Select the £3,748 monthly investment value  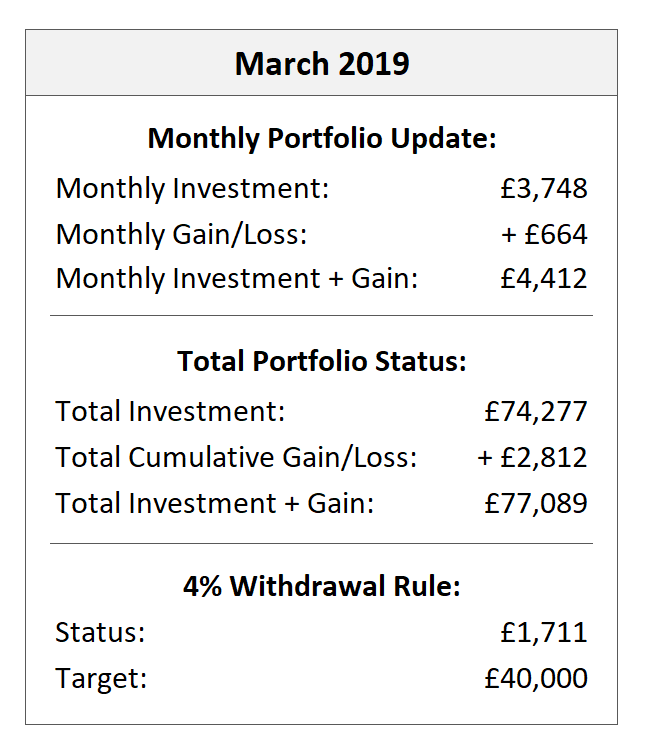coord(543,188)
